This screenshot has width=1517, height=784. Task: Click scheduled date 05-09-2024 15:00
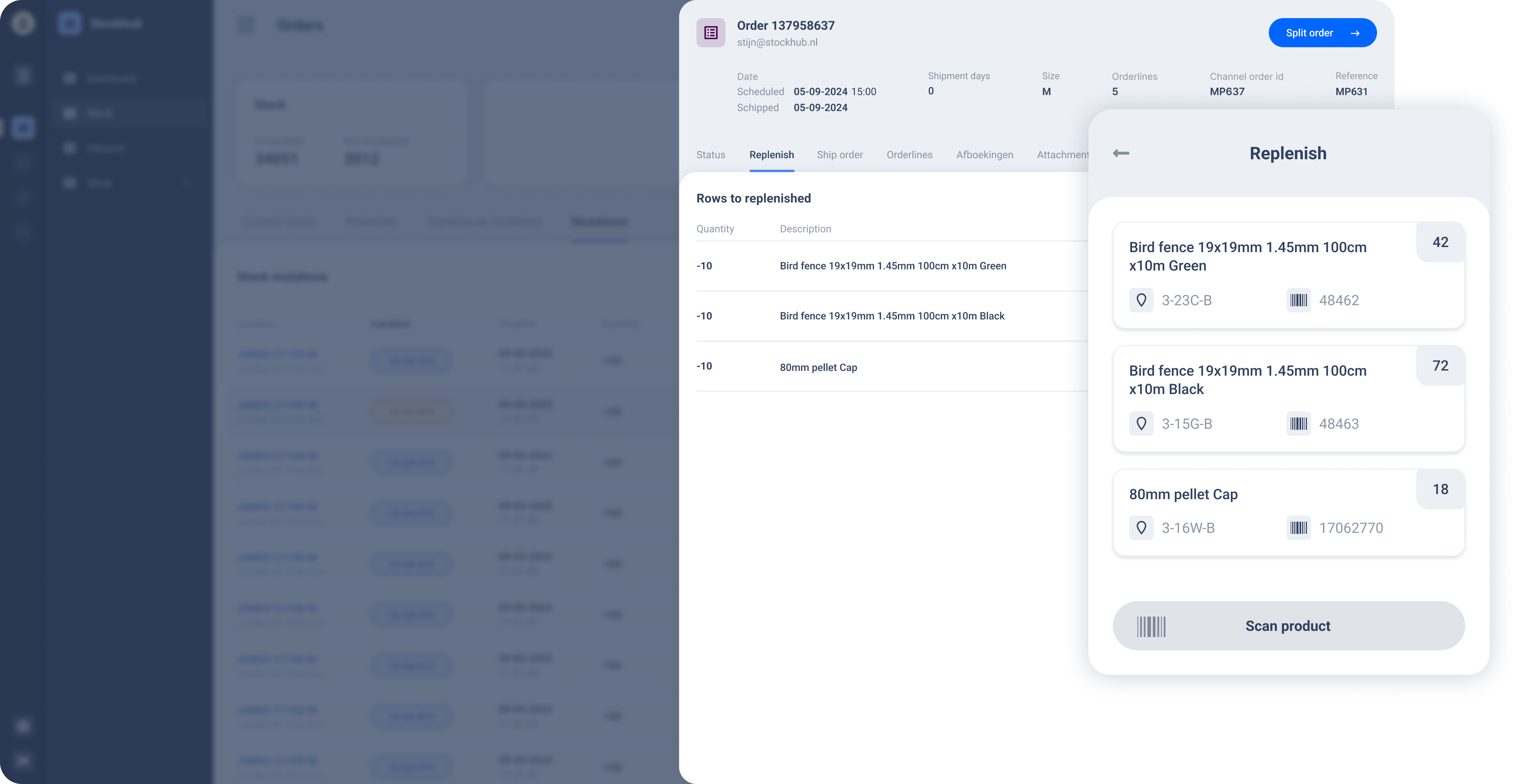pos(834,92)
